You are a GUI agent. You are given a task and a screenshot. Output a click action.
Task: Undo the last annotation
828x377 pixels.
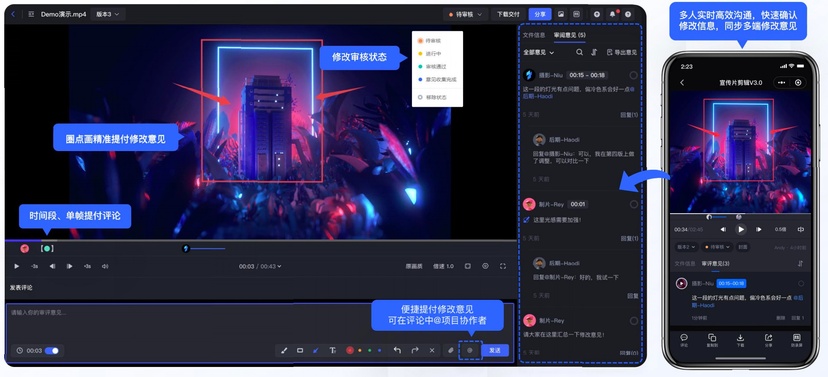pyautogui.click(x=397, y=351)
